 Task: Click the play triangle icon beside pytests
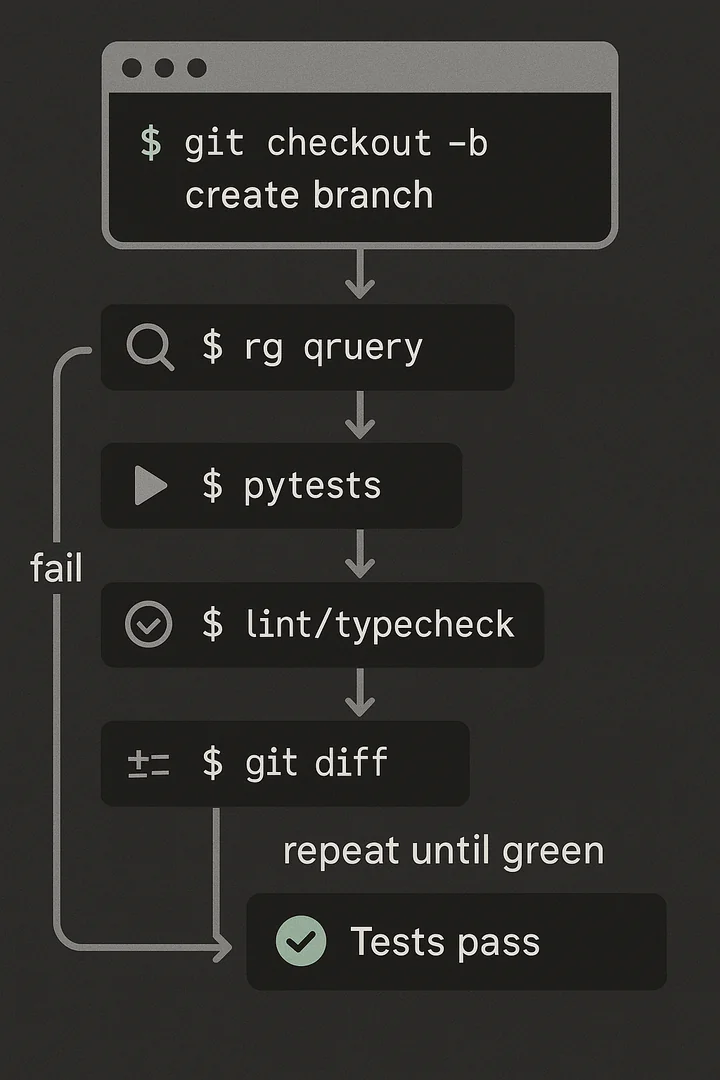pyautogui.click(x=151, y=486)
